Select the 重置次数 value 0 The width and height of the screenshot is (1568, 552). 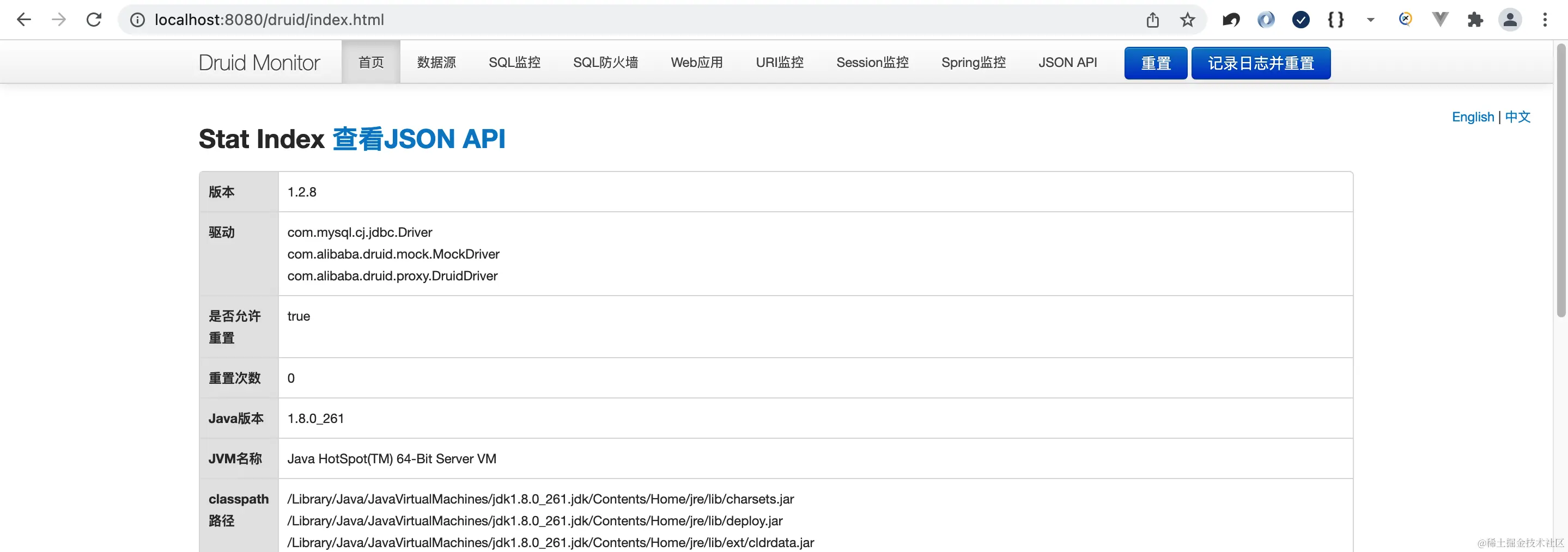[291, 378]
